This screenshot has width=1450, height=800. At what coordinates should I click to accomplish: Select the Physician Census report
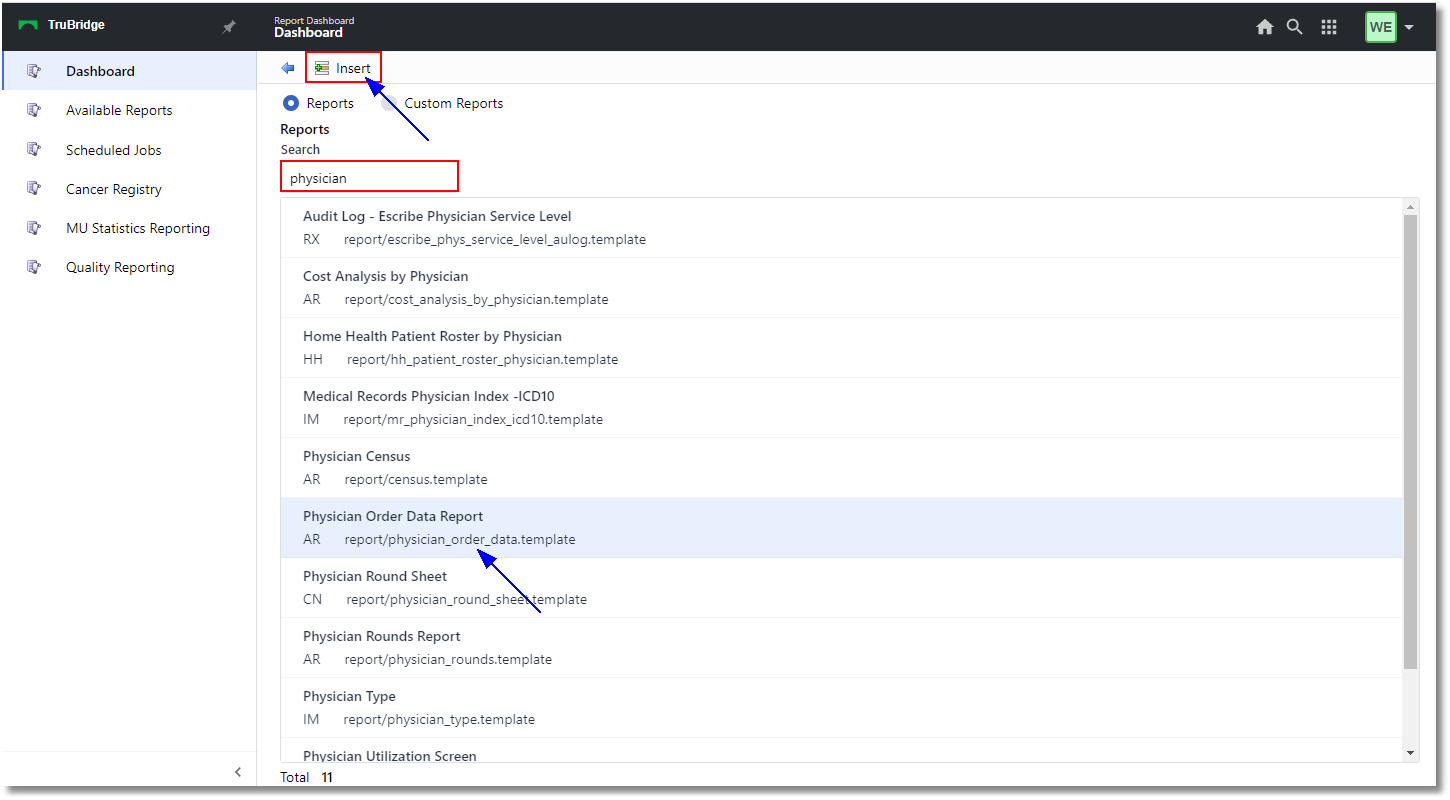[x=841, y=468]
